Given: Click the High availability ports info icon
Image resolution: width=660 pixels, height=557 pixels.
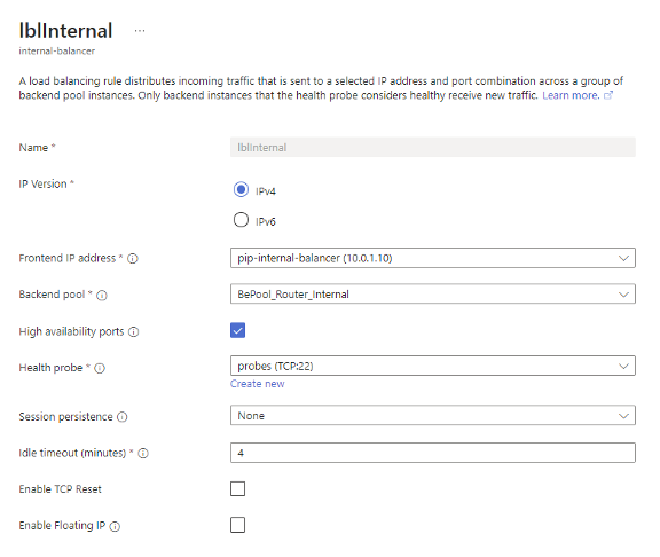Looking at the screenshot, I should click(134, 331).
